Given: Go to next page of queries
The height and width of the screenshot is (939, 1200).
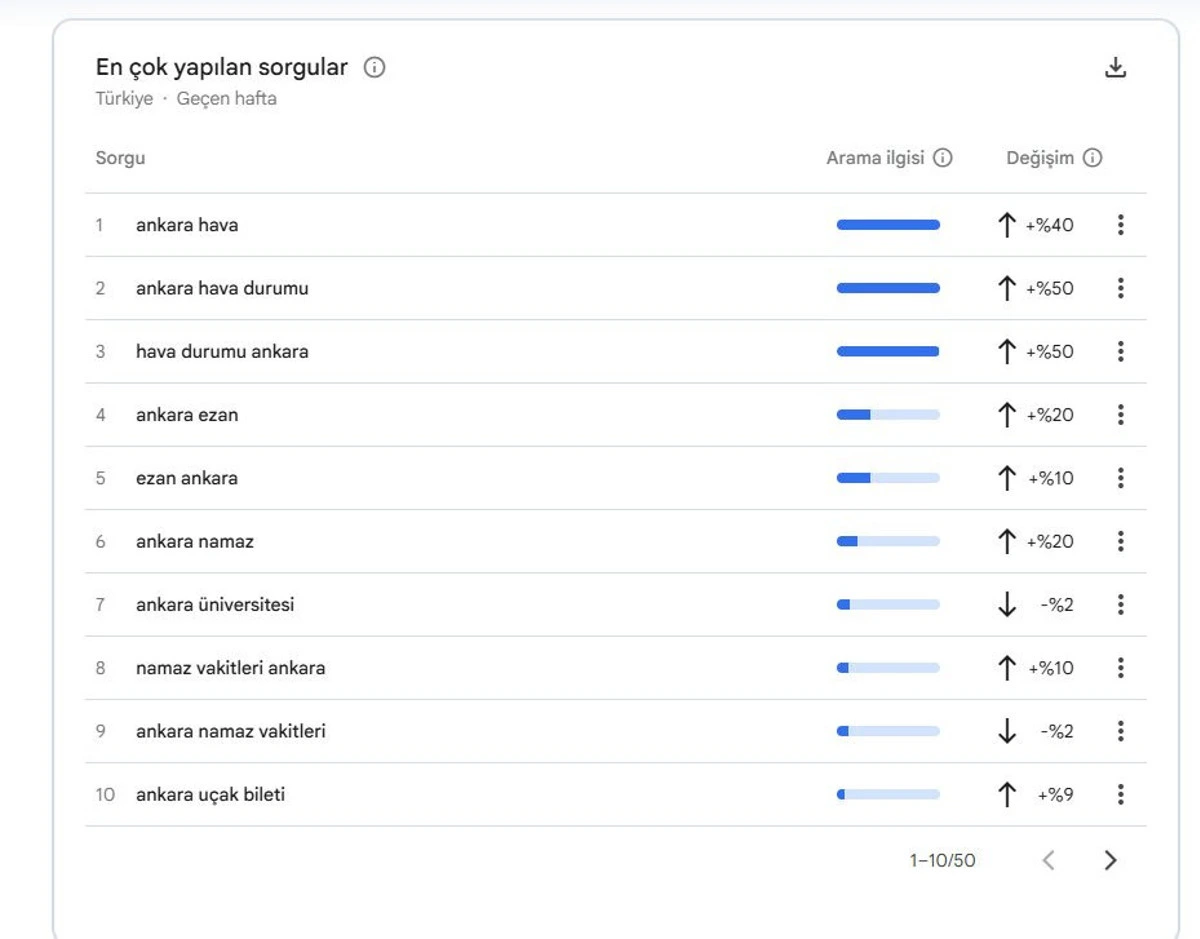Looking at the screenshot, I should tap(1110, 860).
